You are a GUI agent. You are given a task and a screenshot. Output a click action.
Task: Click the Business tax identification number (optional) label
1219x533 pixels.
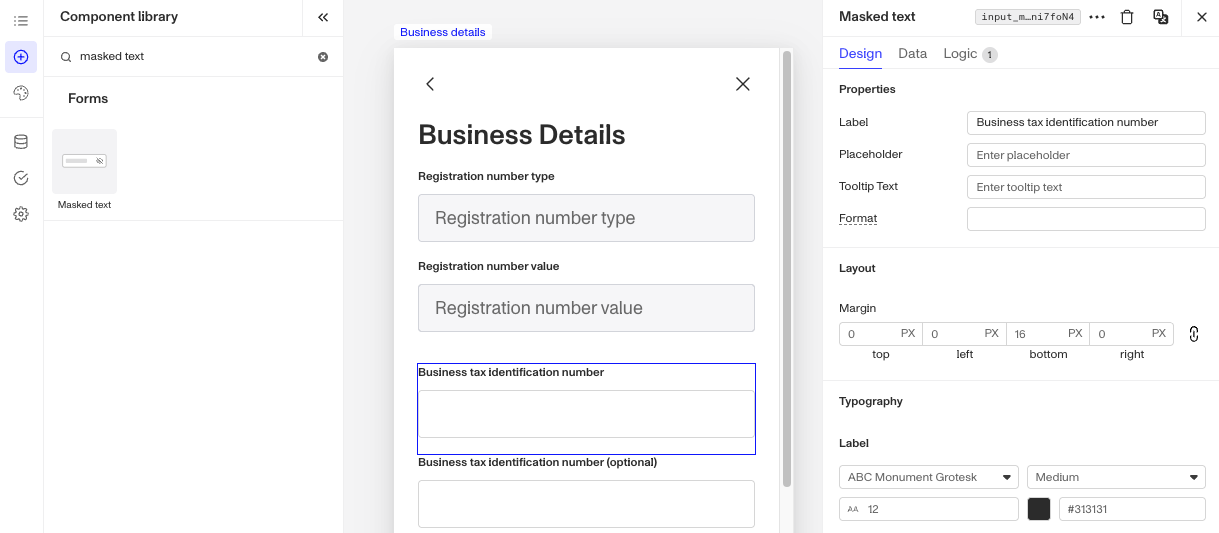pyautogui.click(x=537, y=462)
